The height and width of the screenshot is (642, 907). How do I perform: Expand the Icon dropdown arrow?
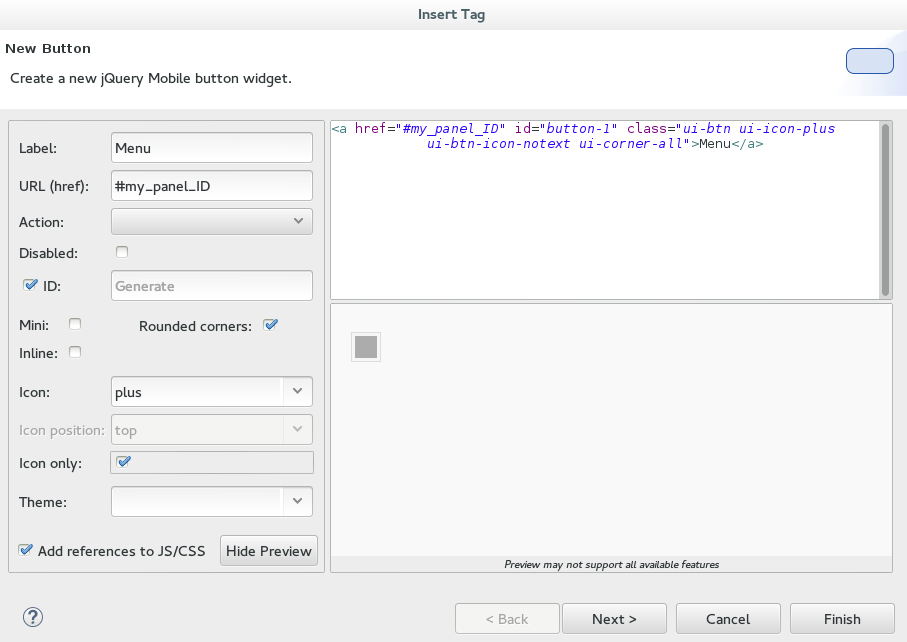(x=297, y=392)
